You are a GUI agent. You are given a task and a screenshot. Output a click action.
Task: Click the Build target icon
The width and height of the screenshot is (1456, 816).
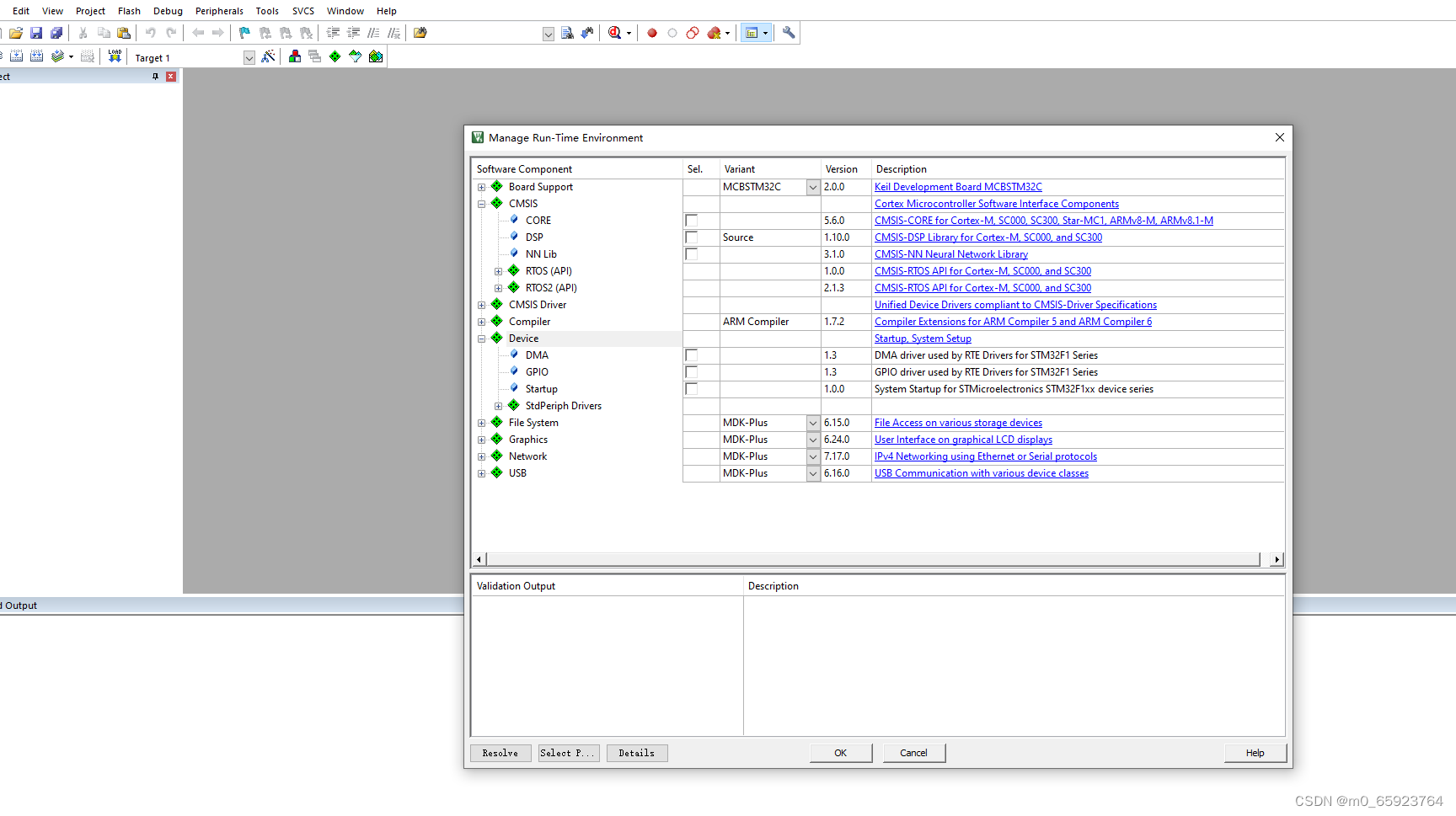pyautogui.click(x=16, y=56)
